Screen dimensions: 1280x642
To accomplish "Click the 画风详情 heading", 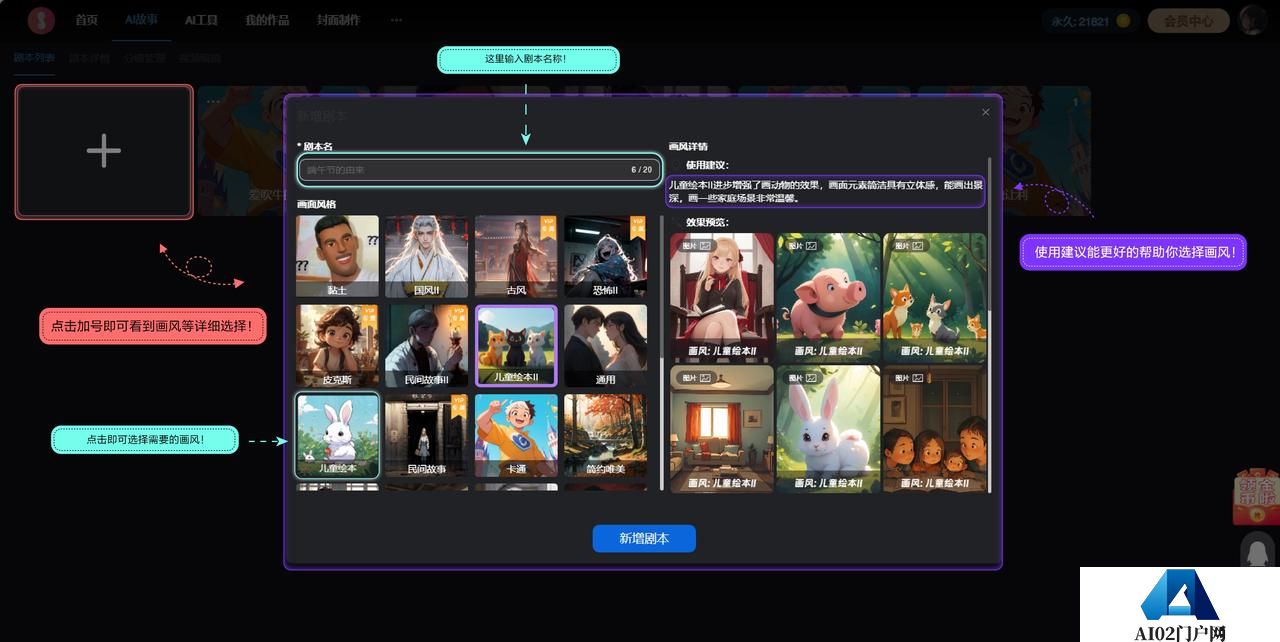I will pos(688,146).
